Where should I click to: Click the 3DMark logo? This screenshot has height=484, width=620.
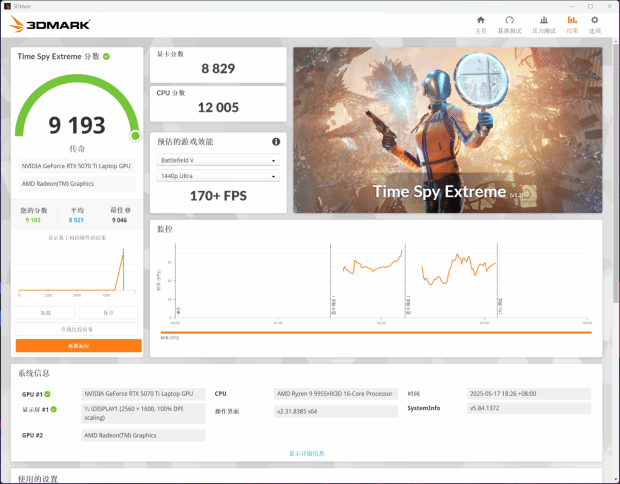pyautogui.click(x=50, y=24)
